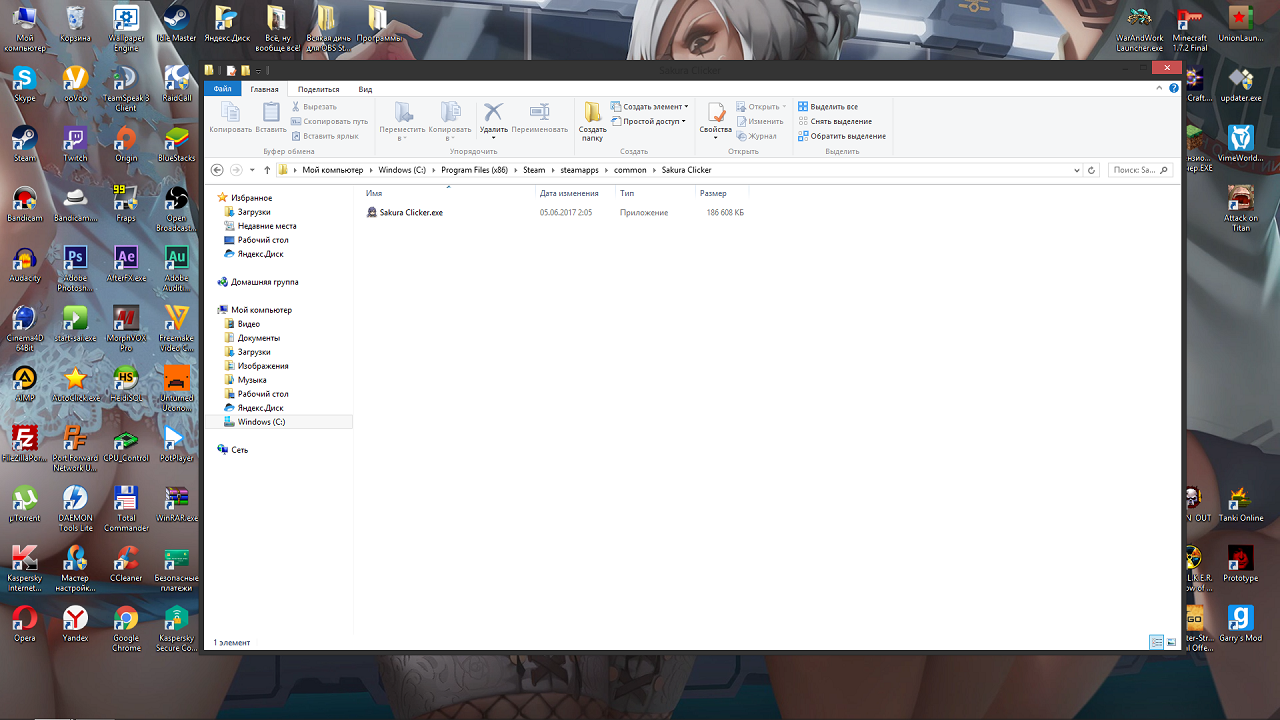This screenshot has width=1280, height=720.
Task: Click the Audacity desktop icon
Action: pyautogui.click(x=24, y=263)
